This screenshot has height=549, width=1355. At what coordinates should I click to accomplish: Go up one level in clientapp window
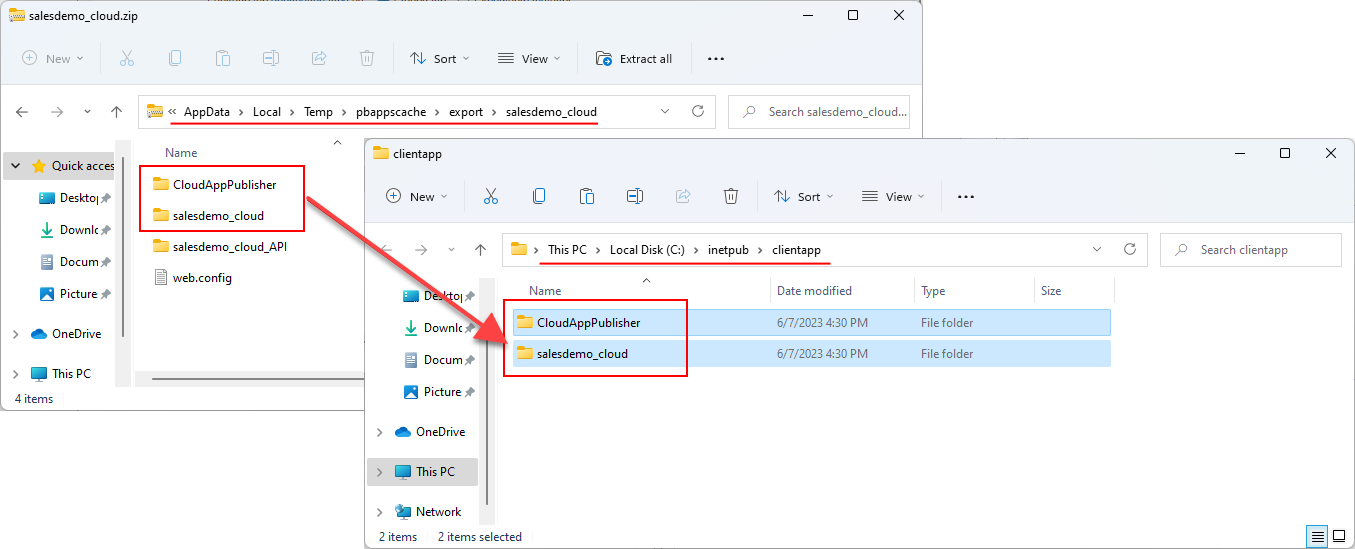(x=481, y=250)
